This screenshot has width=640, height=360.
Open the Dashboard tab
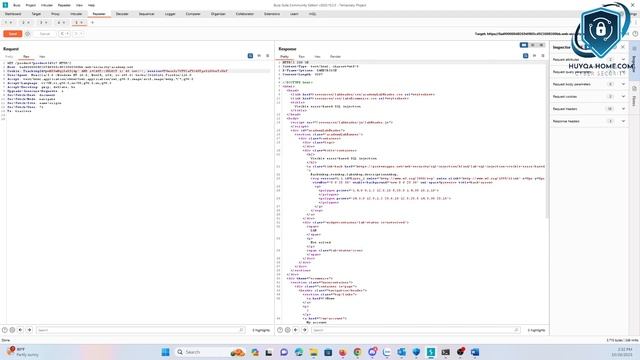13,14
